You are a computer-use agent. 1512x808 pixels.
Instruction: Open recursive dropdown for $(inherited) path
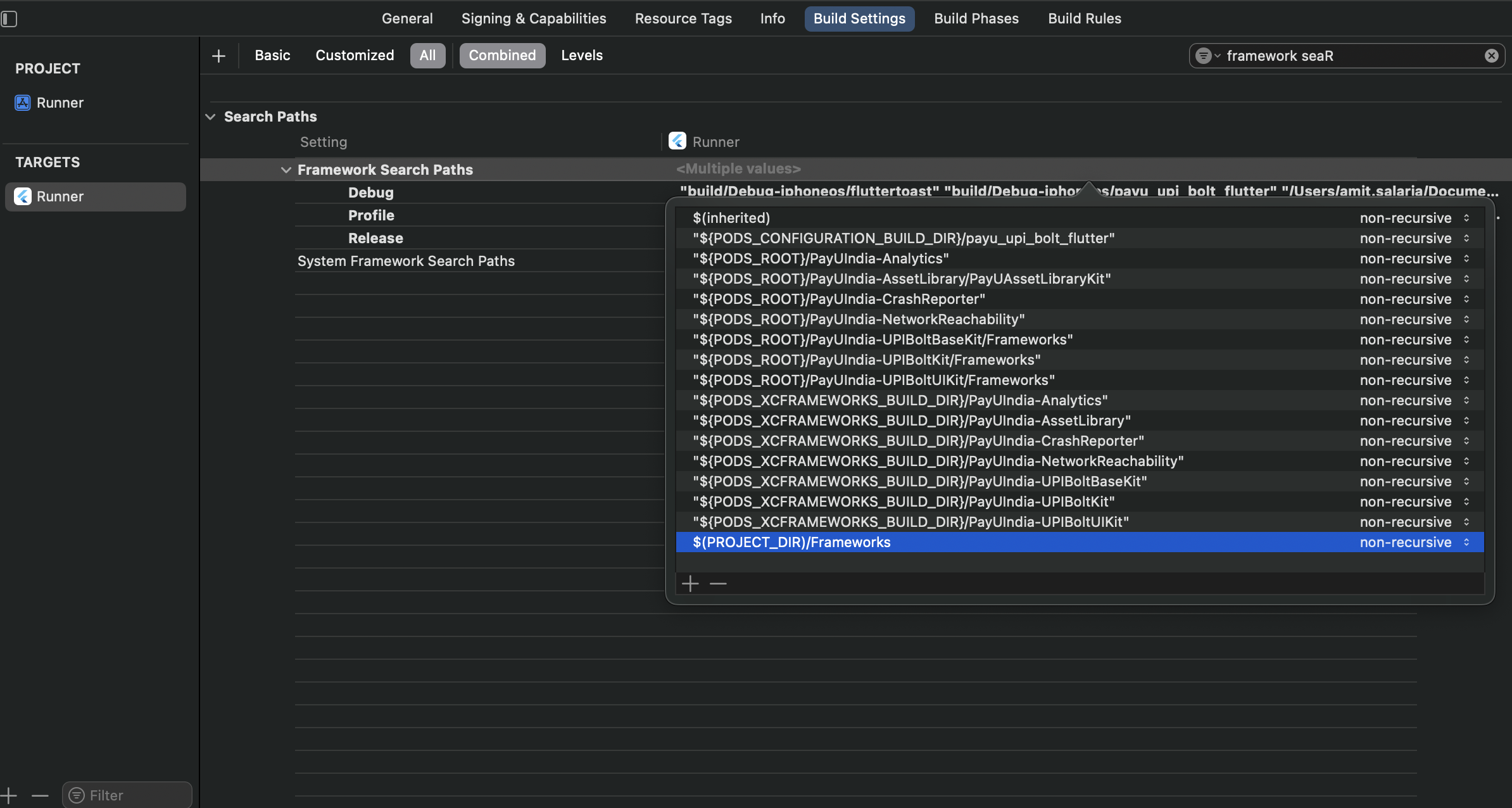click(x=1414, y=218)
